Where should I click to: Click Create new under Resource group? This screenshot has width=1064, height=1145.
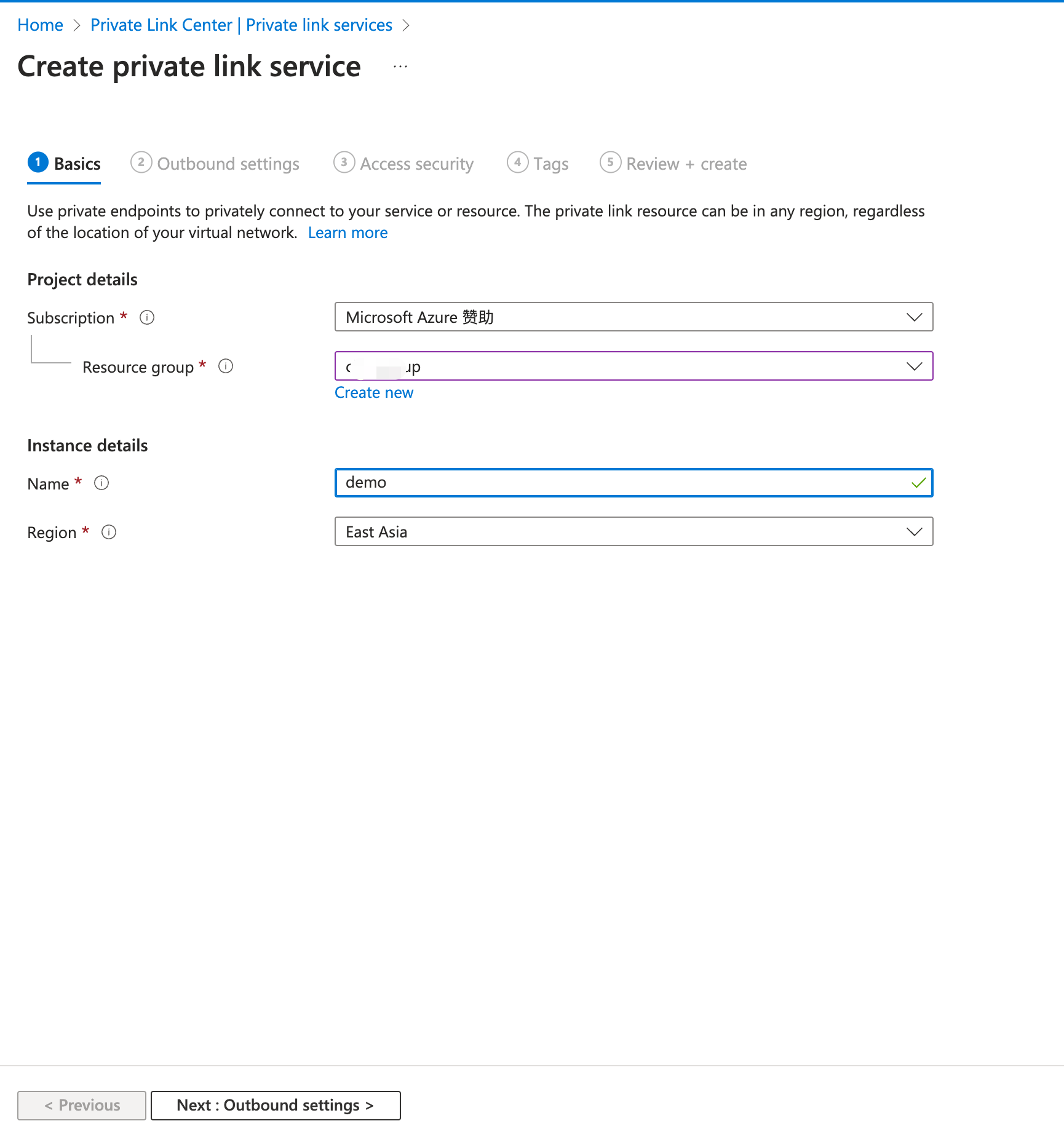click(374, 392)
